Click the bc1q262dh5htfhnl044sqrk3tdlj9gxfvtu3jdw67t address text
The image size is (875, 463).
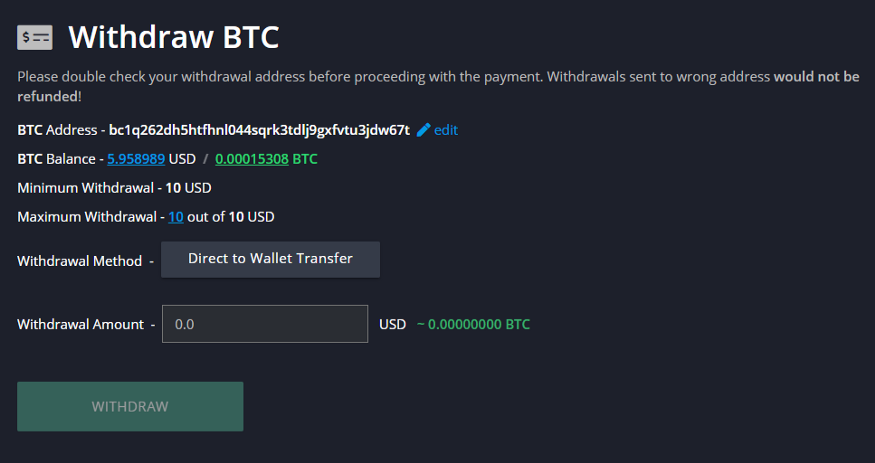(x=259, y=130)
